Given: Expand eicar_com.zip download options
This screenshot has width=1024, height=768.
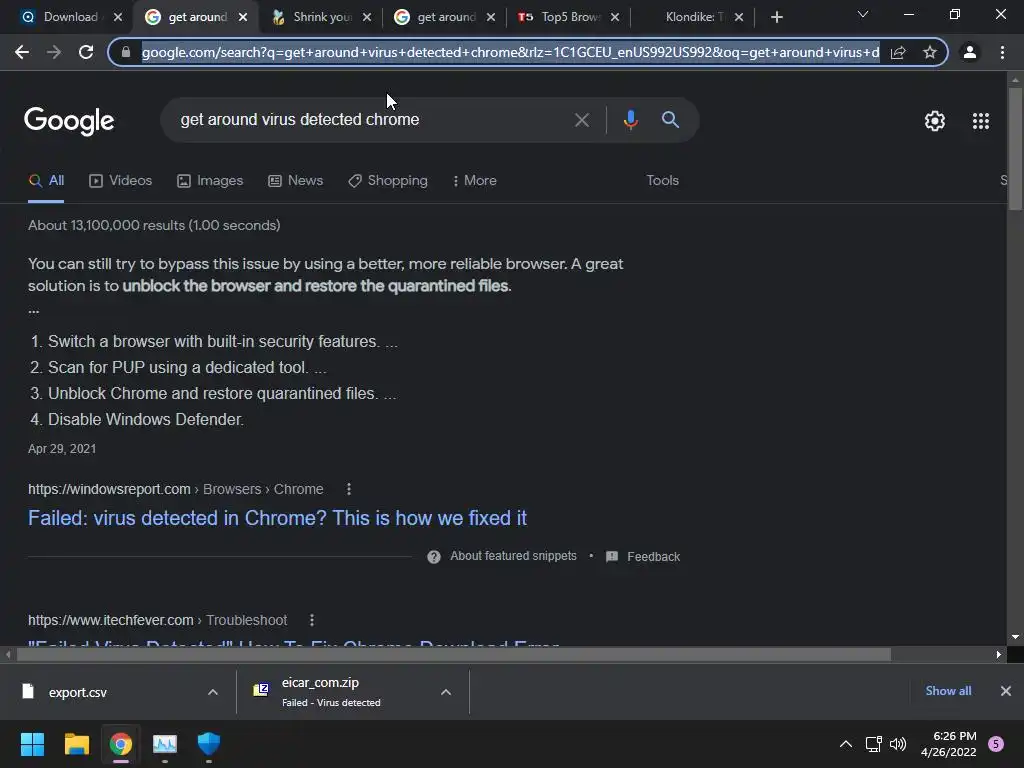Looking at the screenshot, I should click(x=445, y=692).
